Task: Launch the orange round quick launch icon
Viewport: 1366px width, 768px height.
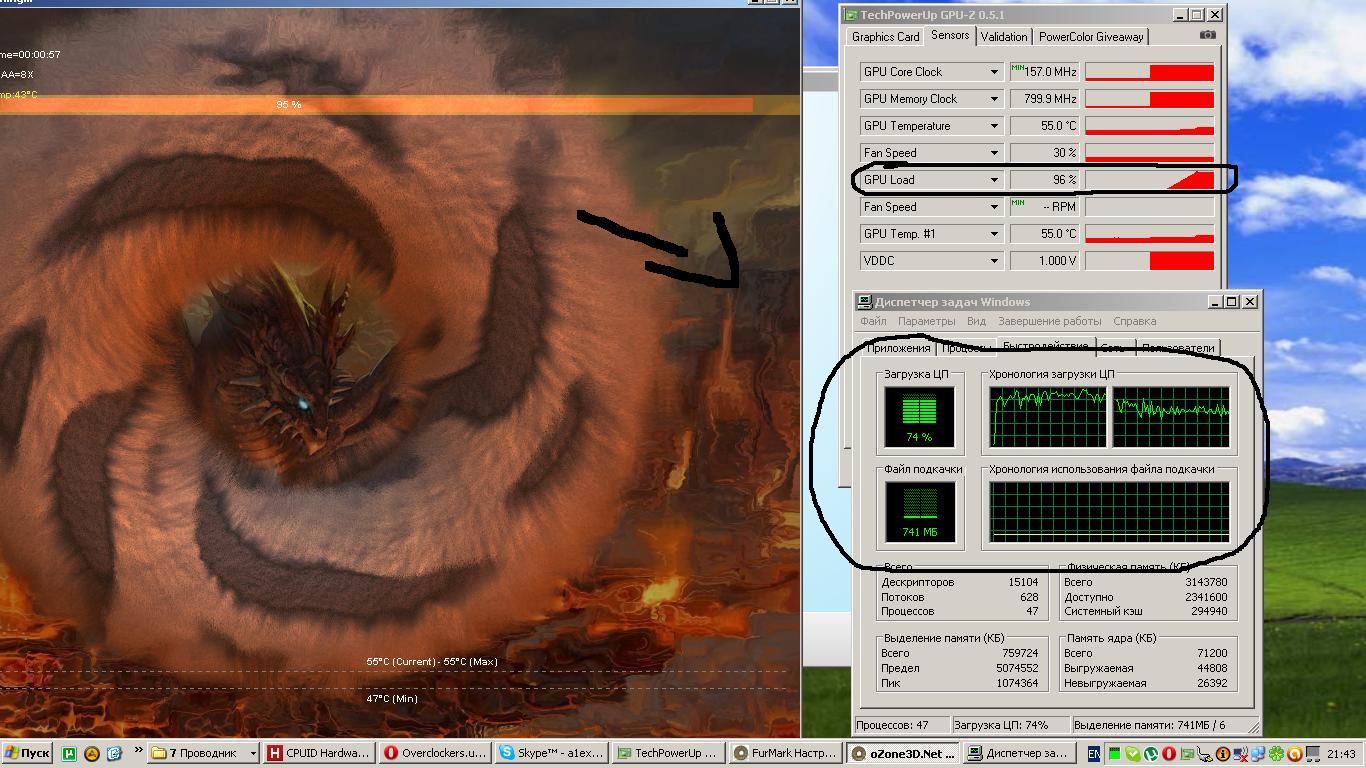Action: 91,753
